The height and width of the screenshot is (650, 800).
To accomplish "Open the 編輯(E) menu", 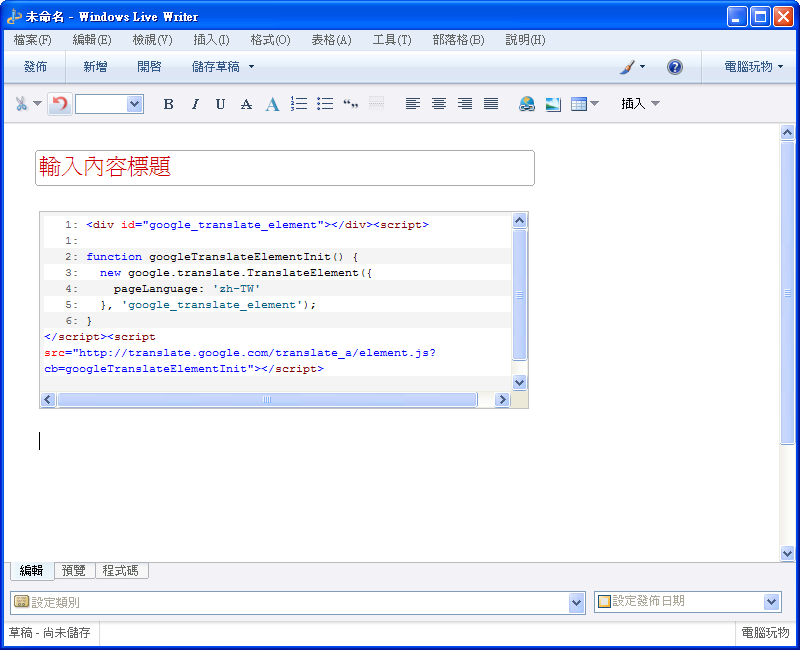I will coord(92,40).
